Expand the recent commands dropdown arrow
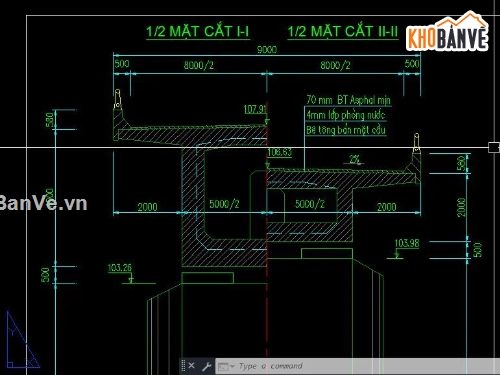This screenshot has height=375, width=500. pos(232,366)
